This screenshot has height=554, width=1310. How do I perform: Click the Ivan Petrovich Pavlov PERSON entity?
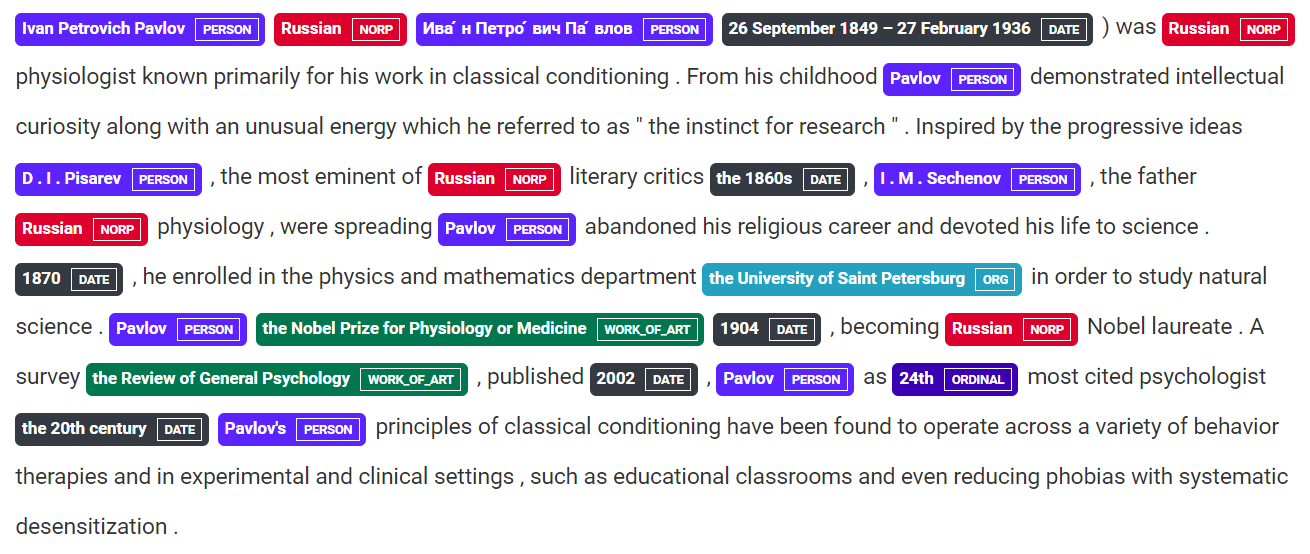pos(140,29)
